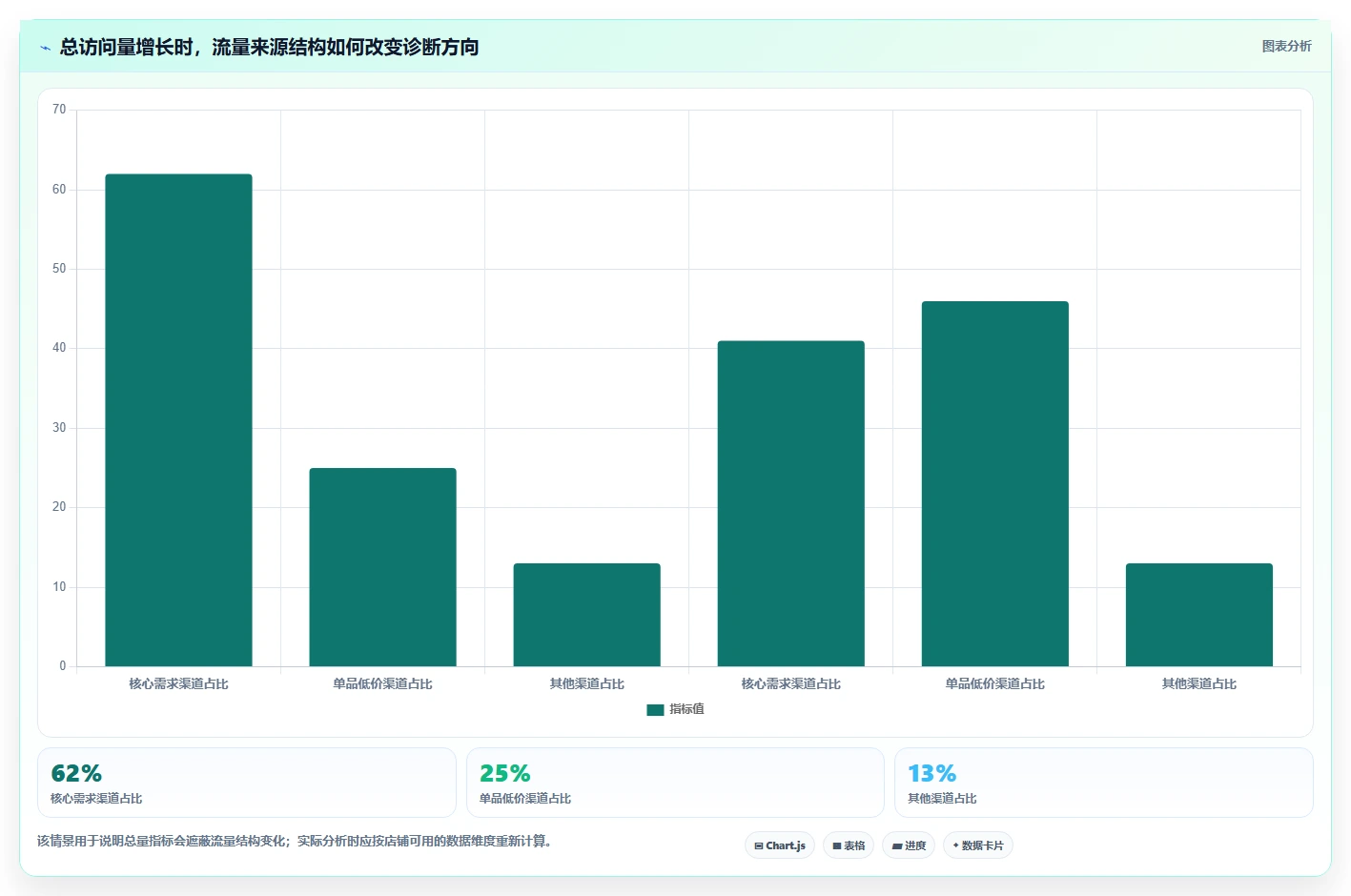
Task: Click the 表格 tag chip
Action: pyautogui.click(x=849, y=845)
